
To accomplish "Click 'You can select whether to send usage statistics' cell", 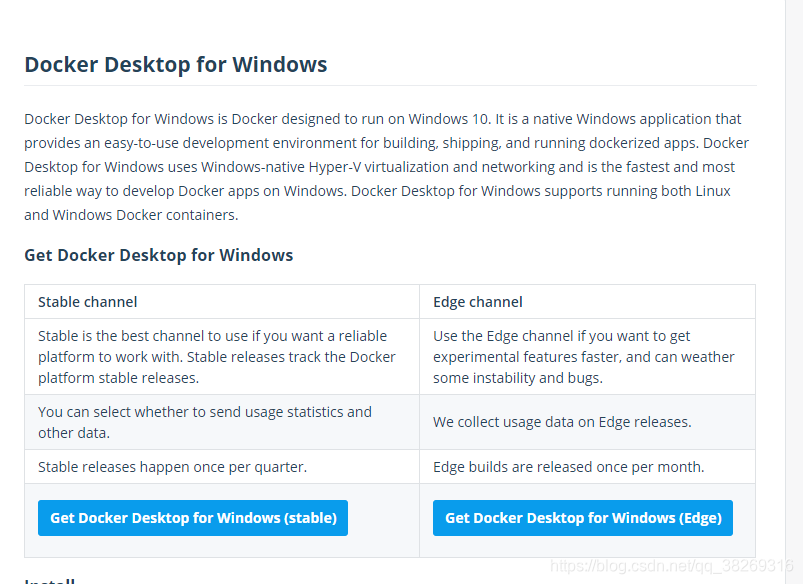I will click(222, 422).
